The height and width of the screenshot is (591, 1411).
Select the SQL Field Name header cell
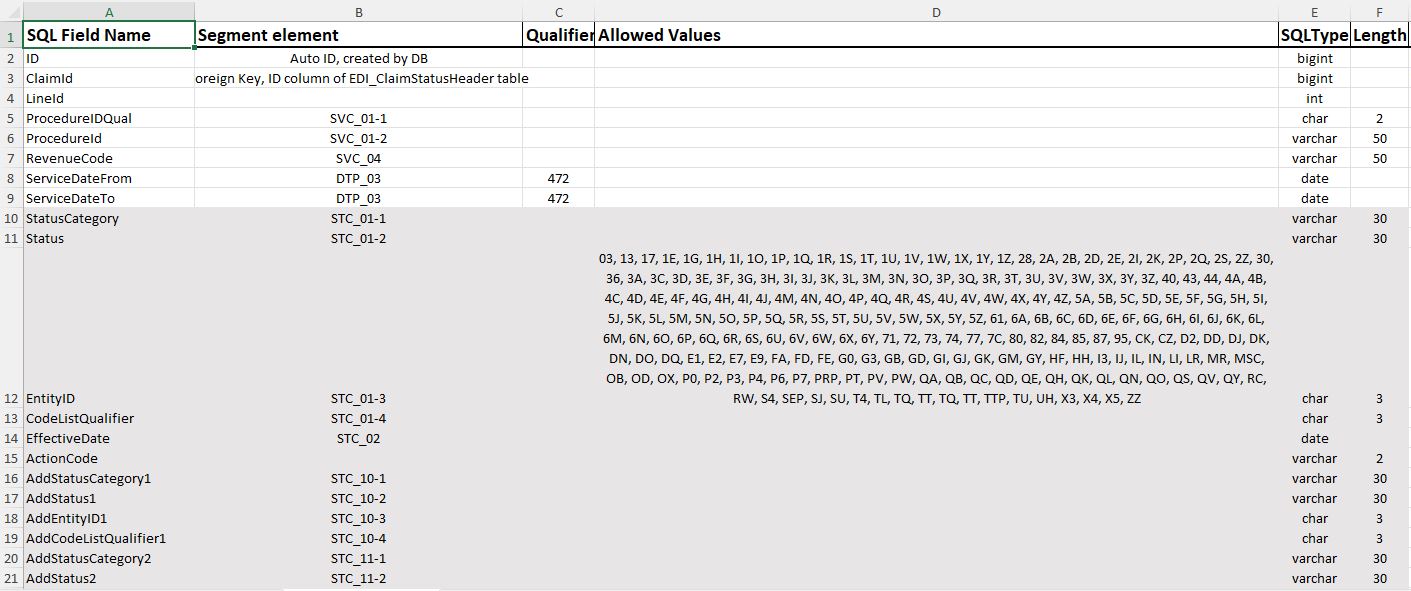point(109,35)
